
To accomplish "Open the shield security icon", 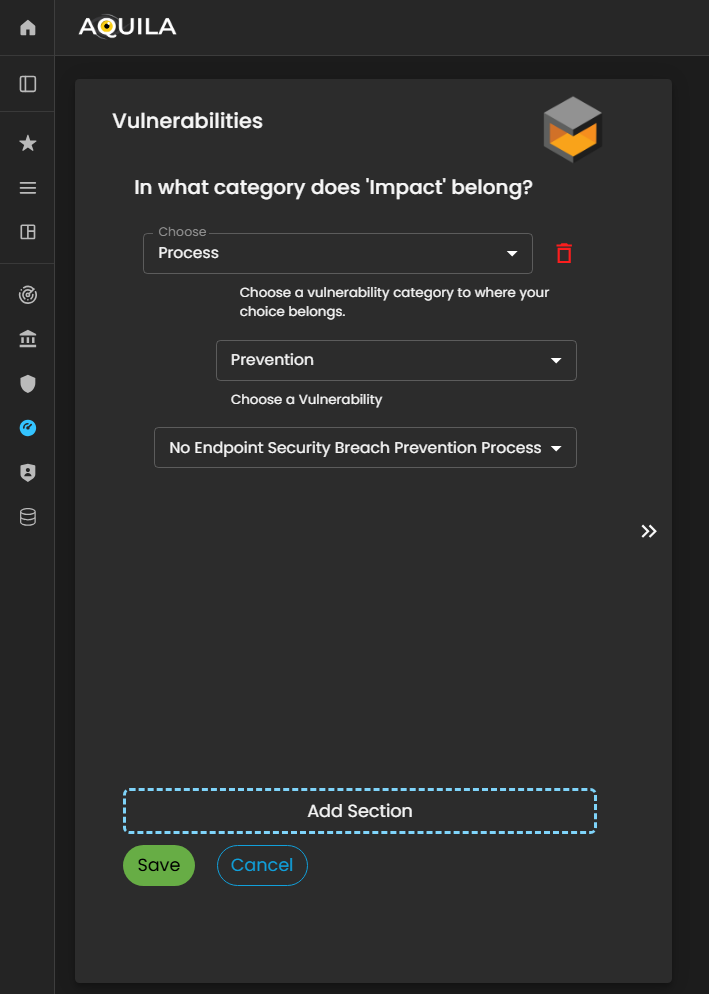I will (x=28, y=384).
